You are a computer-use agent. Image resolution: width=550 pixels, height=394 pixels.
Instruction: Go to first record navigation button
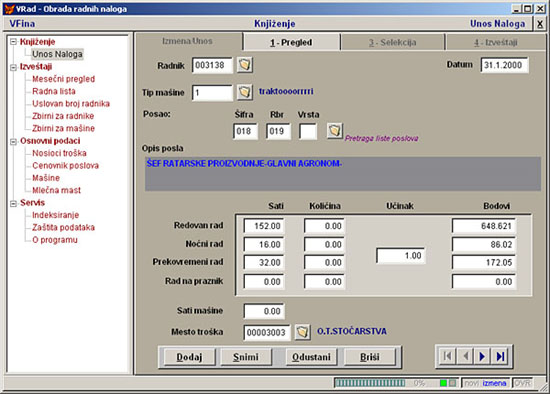point(447,356)
